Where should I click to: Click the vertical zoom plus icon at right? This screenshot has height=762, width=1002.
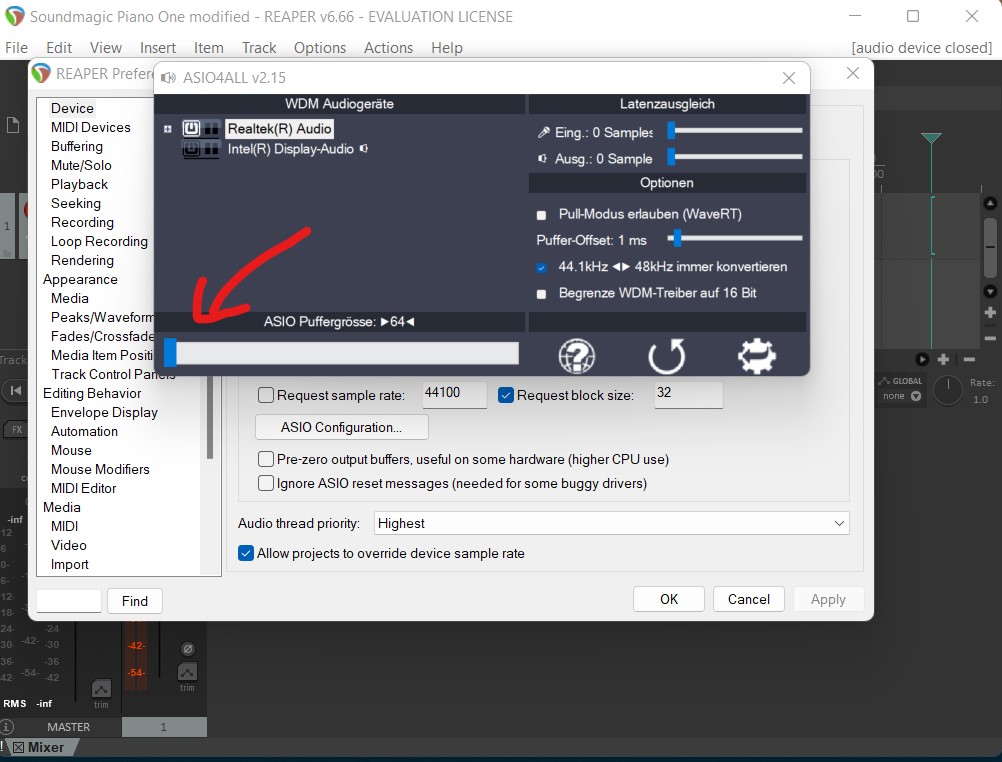coord(990,312)
